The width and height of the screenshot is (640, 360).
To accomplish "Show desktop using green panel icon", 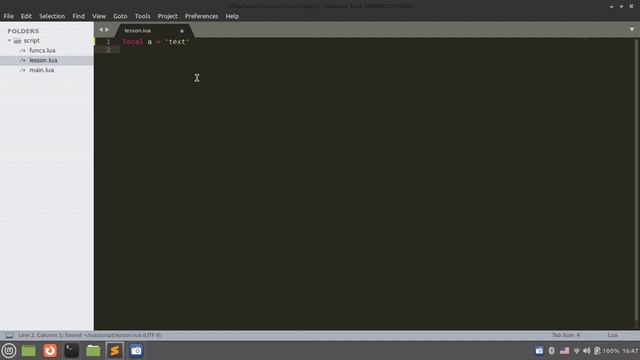I will coord(29,351).
